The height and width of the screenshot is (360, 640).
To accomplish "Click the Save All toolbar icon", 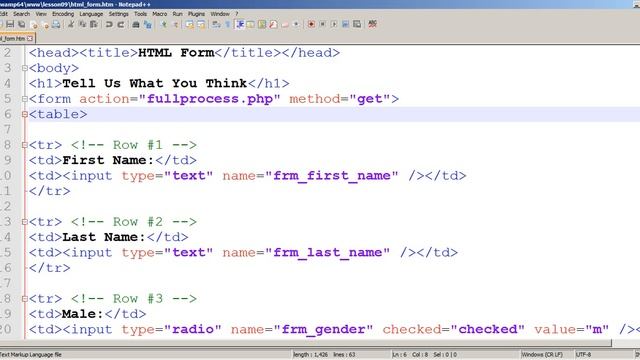I will click(x=22, y=24).
